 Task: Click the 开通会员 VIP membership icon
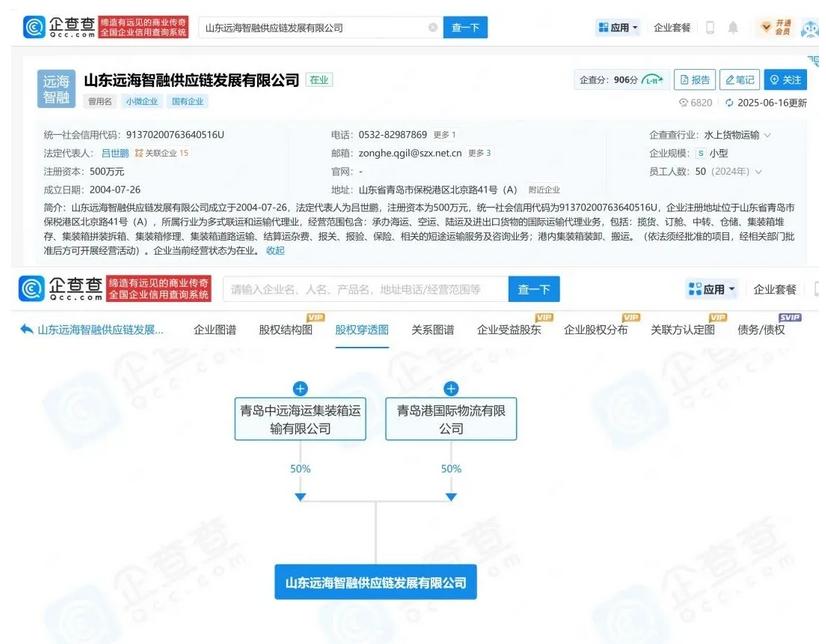[x=776, y=27]
